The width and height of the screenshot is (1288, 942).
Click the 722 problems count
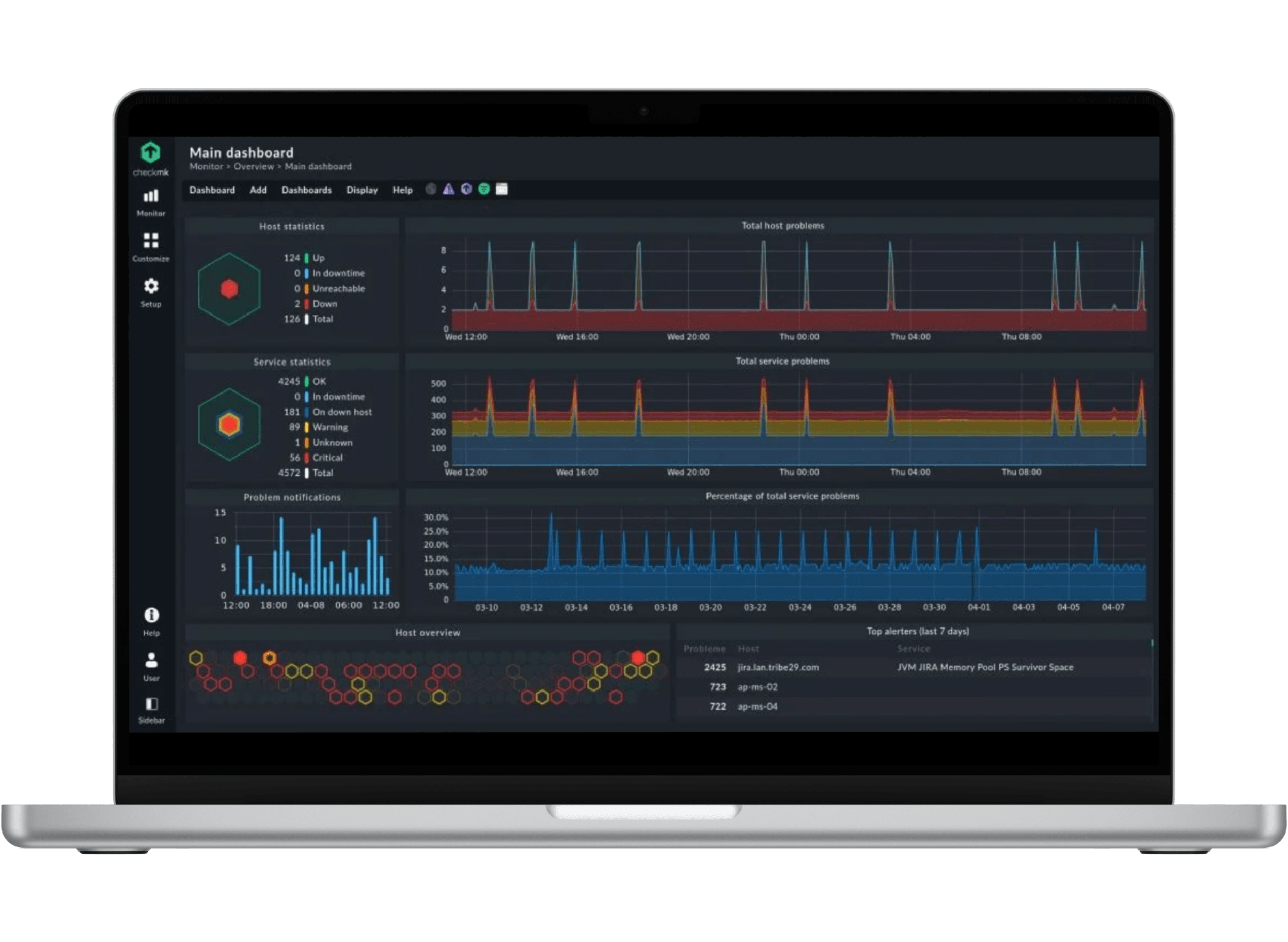coord(718,706)
